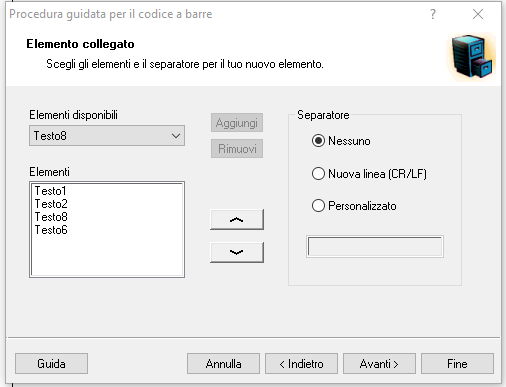The image size is (506, 387).
Task: Go back with the Indietro button
Action: pos(301,363)
